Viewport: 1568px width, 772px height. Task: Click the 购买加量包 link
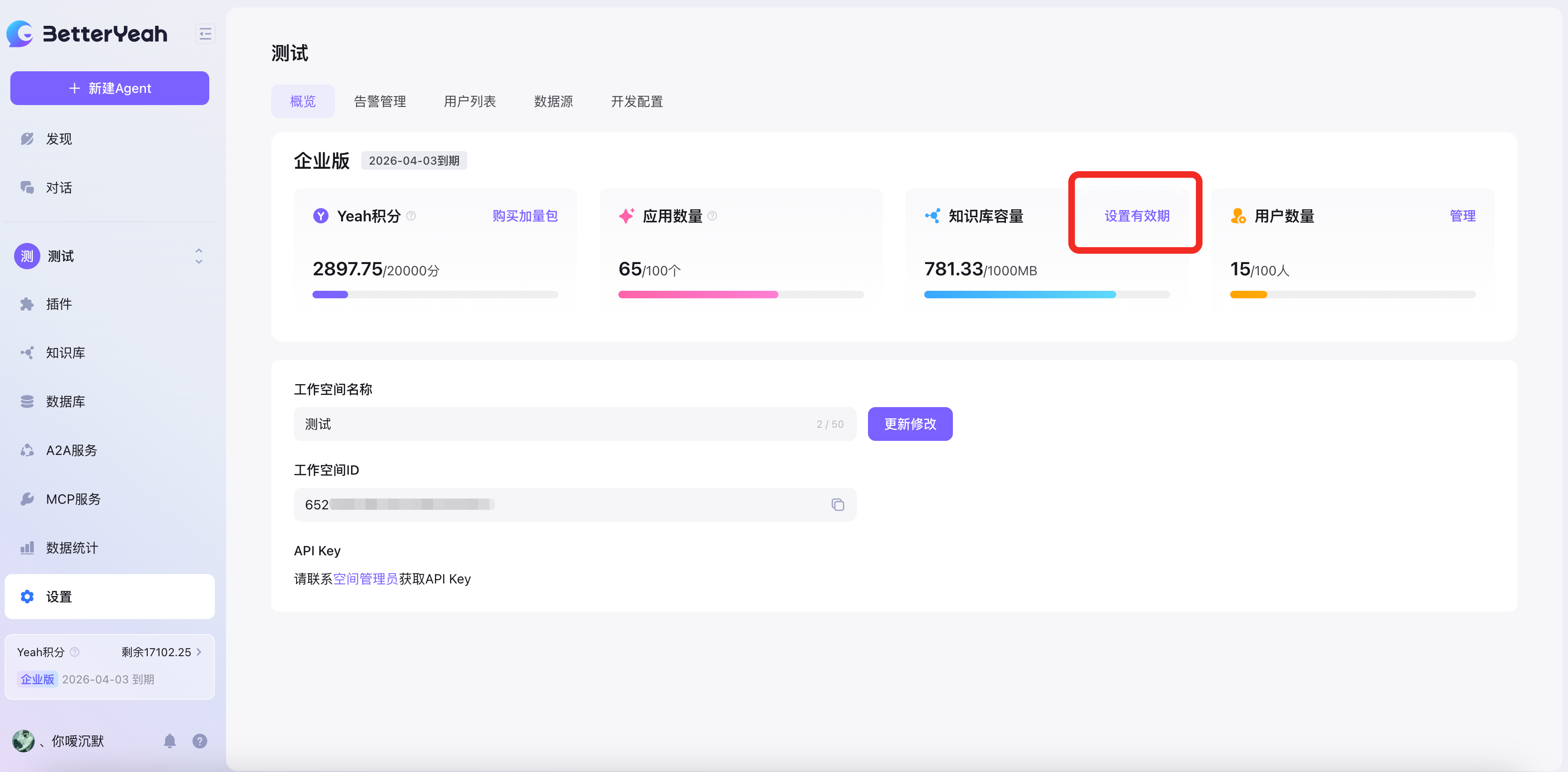tap(525, 216)
